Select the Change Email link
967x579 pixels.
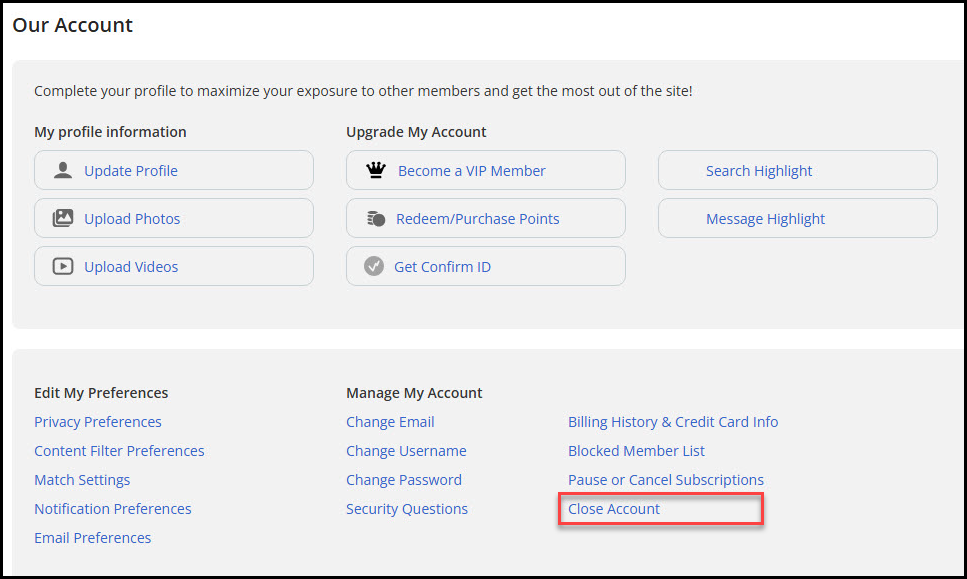[x=390, y=422]
